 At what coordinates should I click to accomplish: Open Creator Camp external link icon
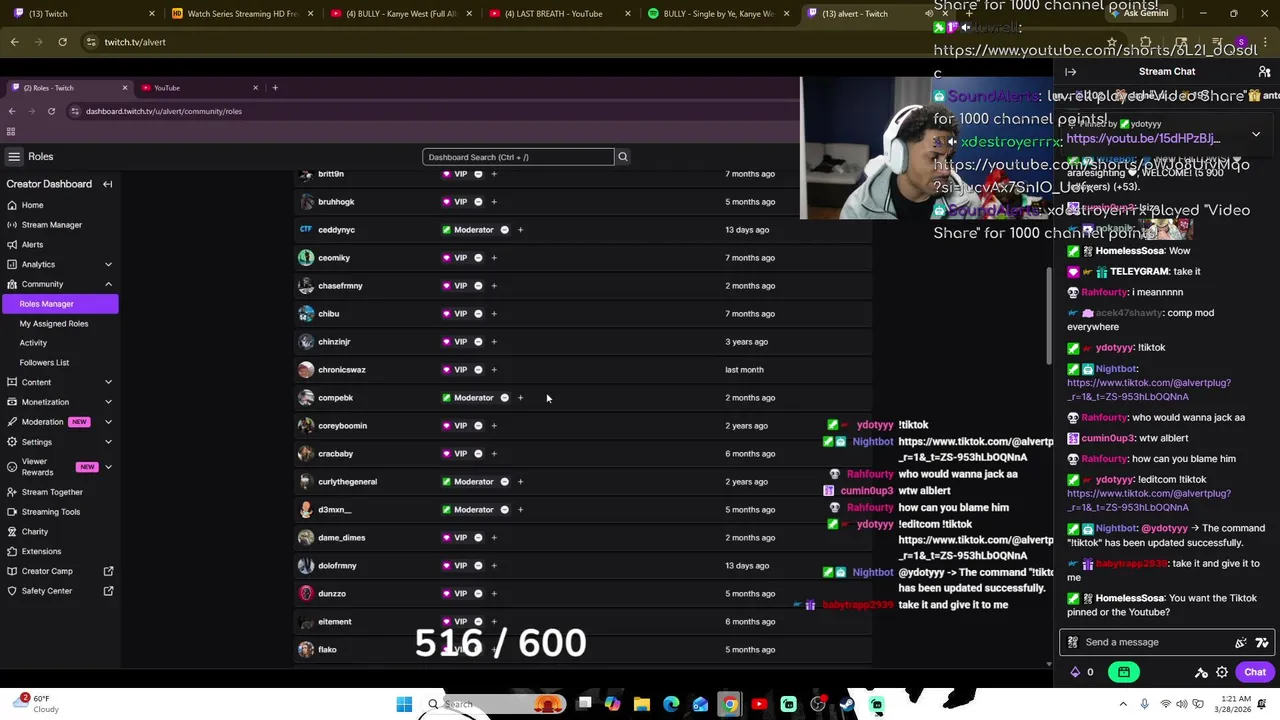[x=109, y=571]
